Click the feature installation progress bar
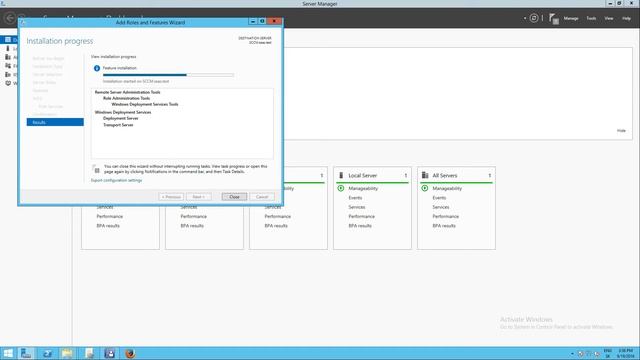This screenshot has height=360, width=640. pos(168,75)
